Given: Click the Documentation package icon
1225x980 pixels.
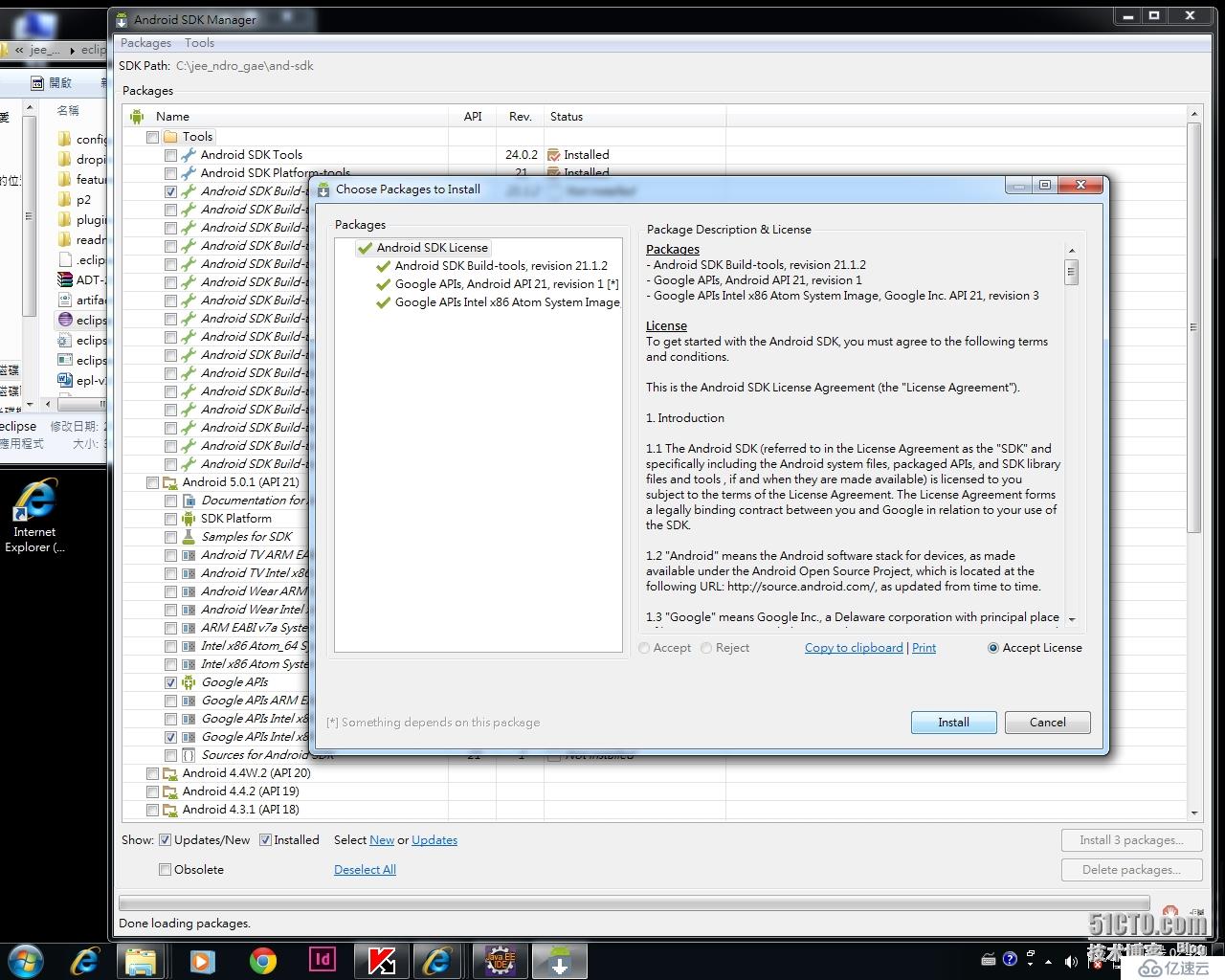Looking at the screenshot, I should click(189, 501).
